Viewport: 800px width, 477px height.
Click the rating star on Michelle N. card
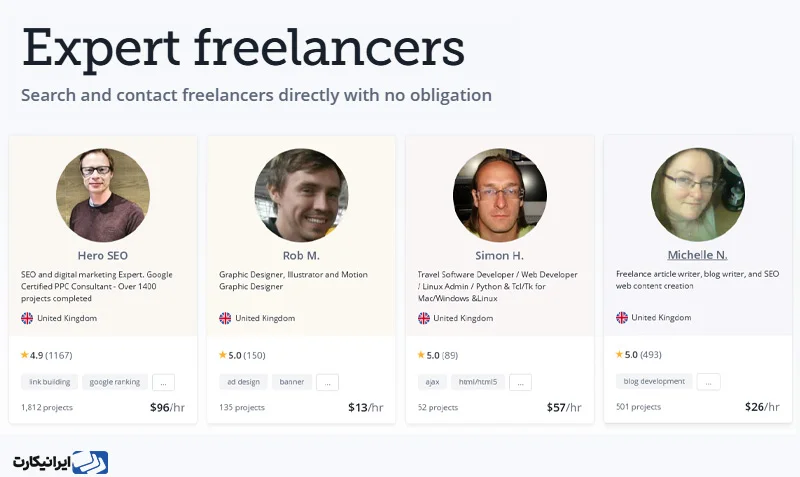tap(619, 354)
